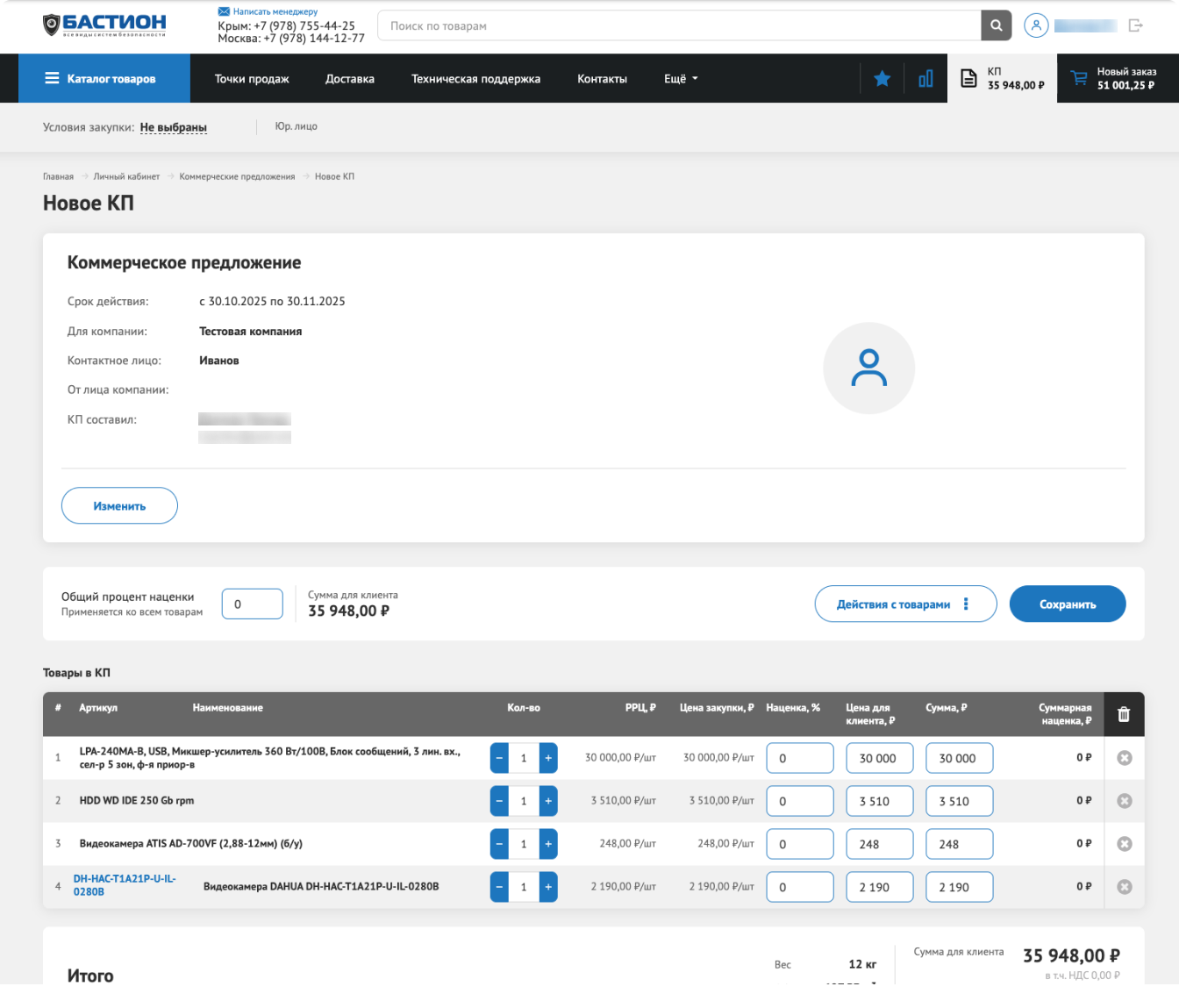Delete the DAHUA camera row
The width and height of the screenshot is (1179, 1008).
pos(1124,887)
